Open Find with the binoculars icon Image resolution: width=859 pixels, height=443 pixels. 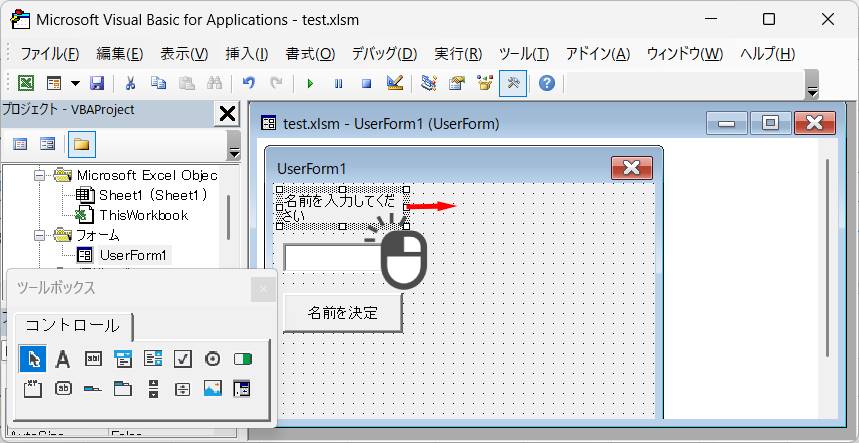click(x=214, y=83)
